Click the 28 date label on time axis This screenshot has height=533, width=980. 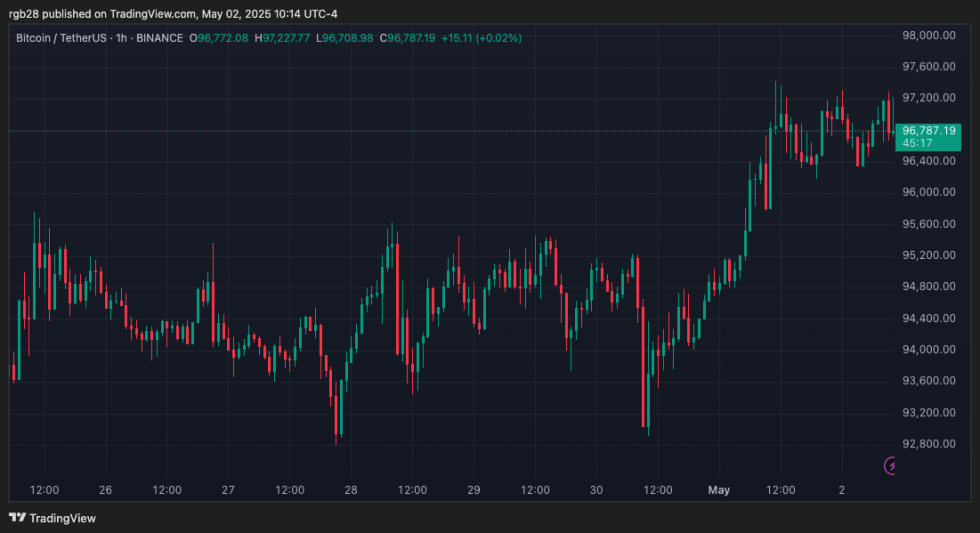pos(351,491)
